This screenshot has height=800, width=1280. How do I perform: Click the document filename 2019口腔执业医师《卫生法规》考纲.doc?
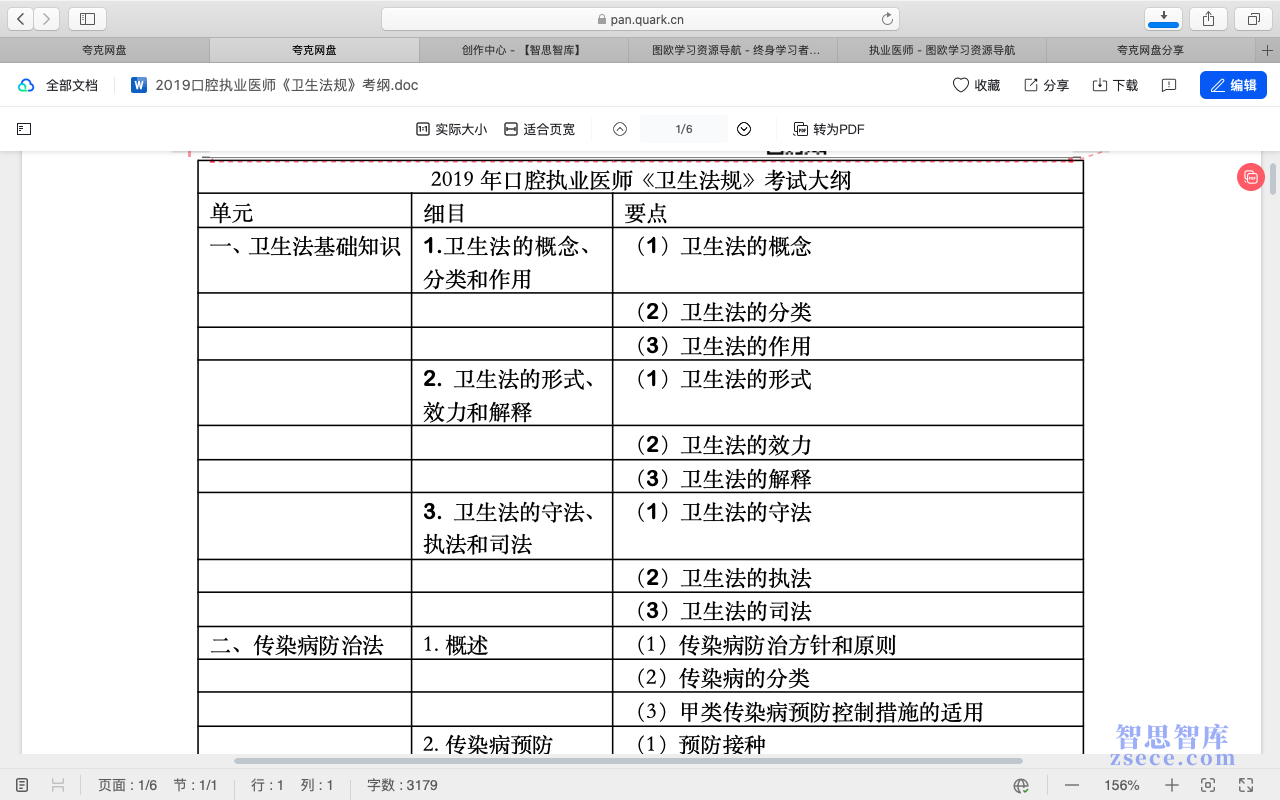pos(287,86)
